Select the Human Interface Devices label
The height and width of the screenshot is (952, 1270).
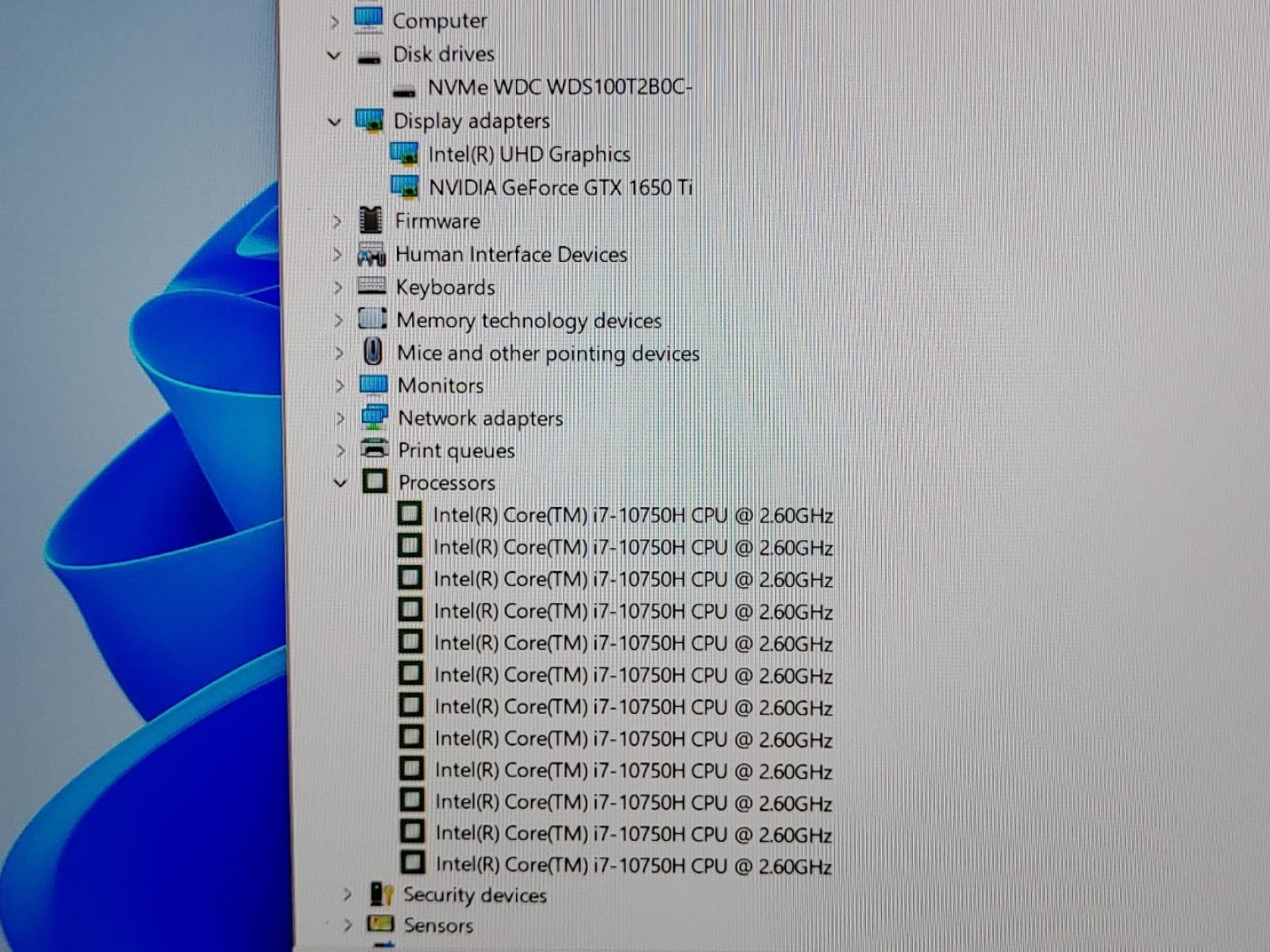[x=511, y=254]
